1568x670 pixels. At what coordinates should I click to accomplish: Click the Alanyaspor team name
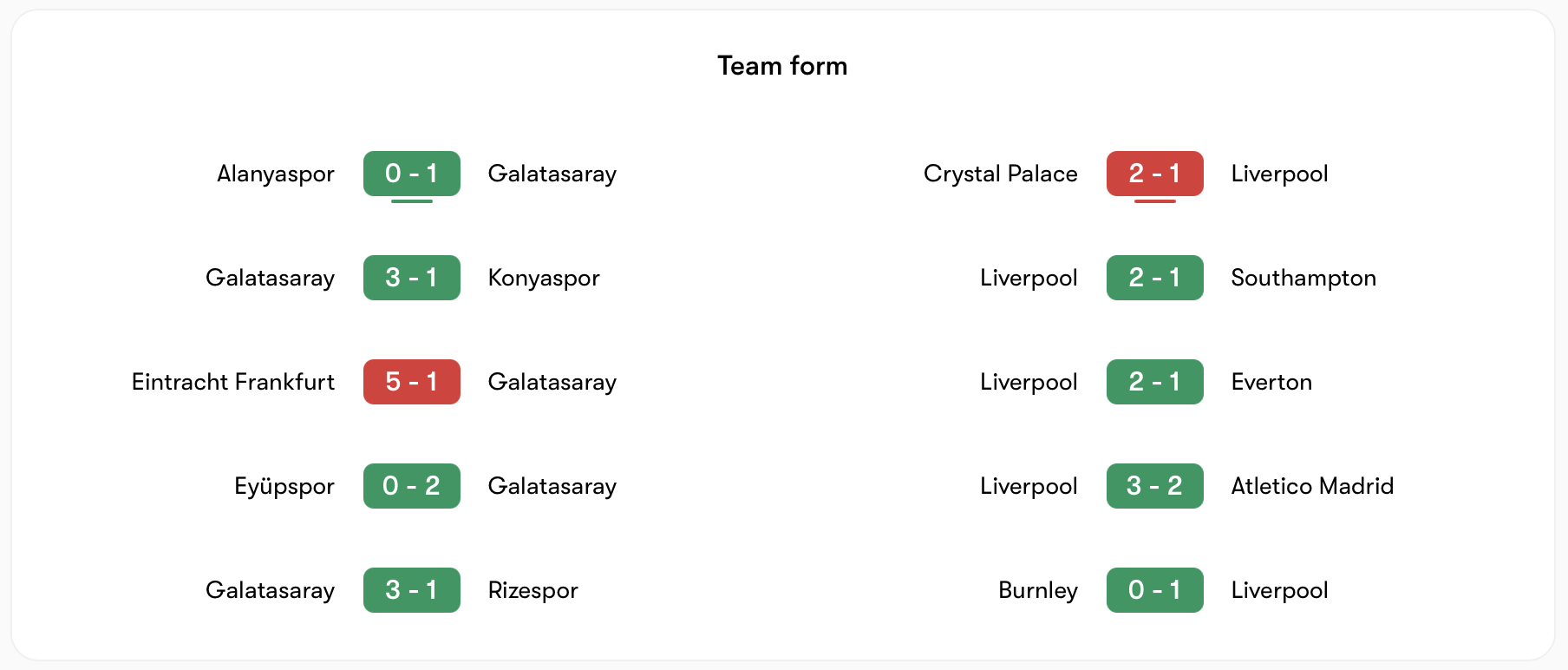(275, 174)
